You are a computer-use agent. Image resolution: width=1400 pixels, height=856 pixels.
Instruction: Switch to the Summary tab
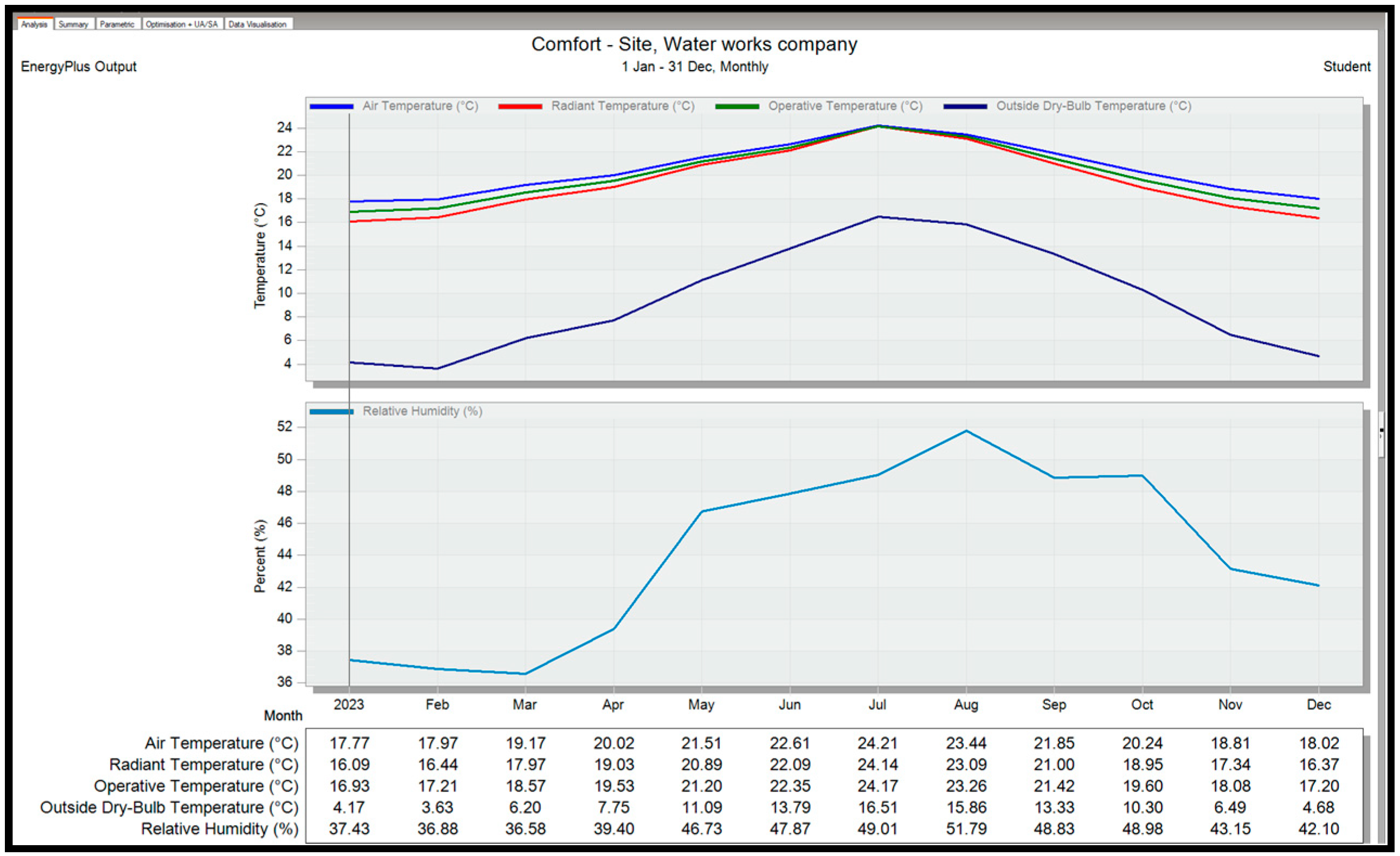tap(73, 24)
